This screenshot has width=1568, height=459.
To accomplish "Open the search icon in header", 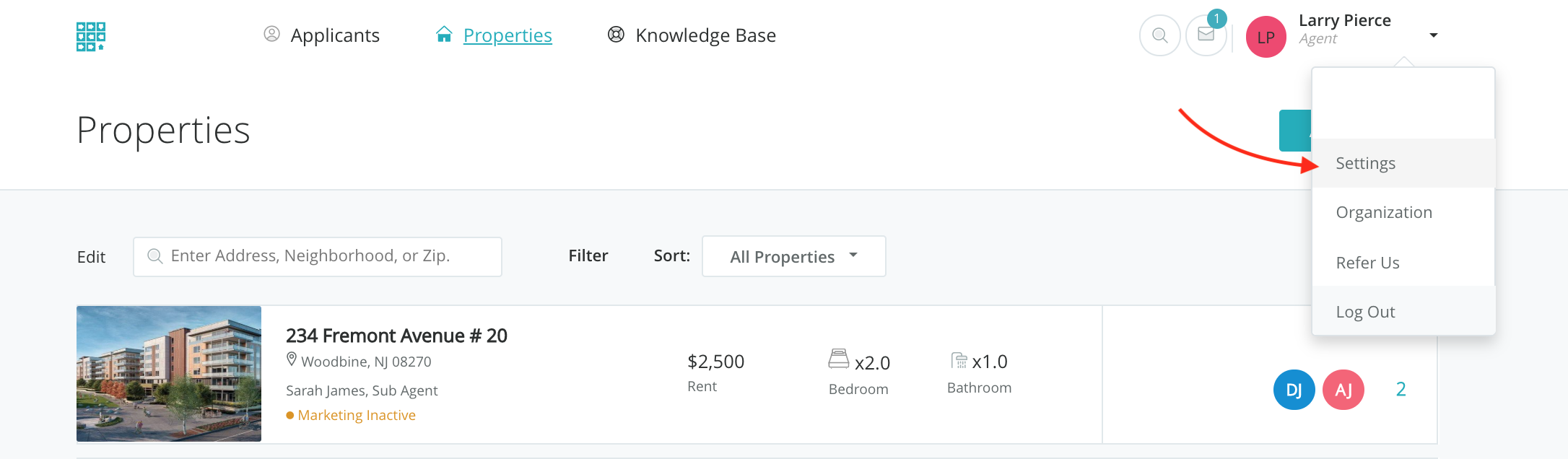I will coord(1159,35).
